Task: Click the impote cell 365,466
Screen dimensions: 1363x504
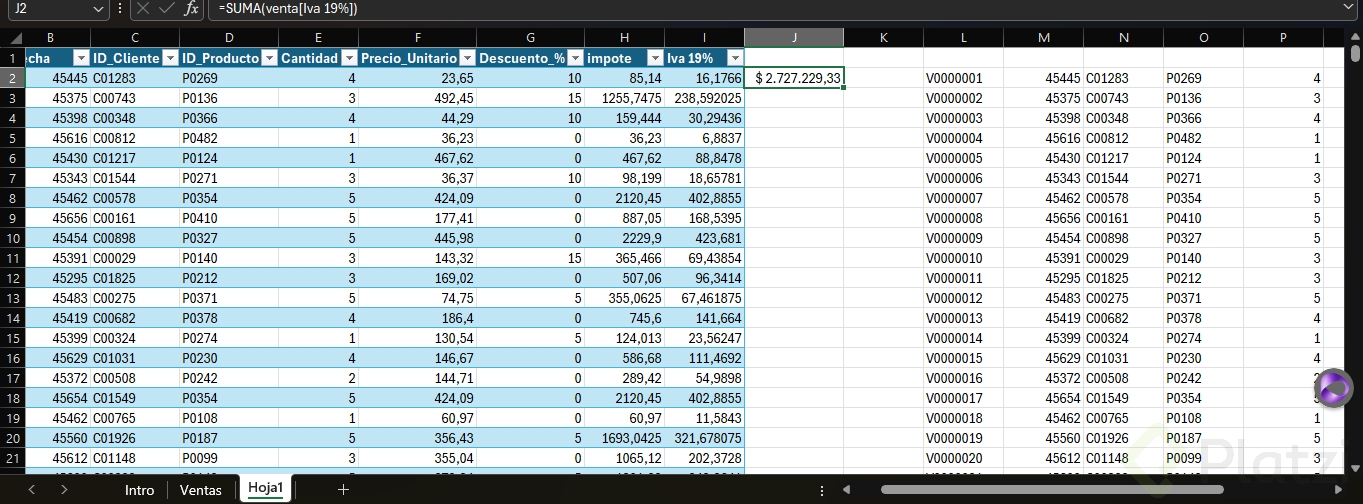Action: point(625,258)
